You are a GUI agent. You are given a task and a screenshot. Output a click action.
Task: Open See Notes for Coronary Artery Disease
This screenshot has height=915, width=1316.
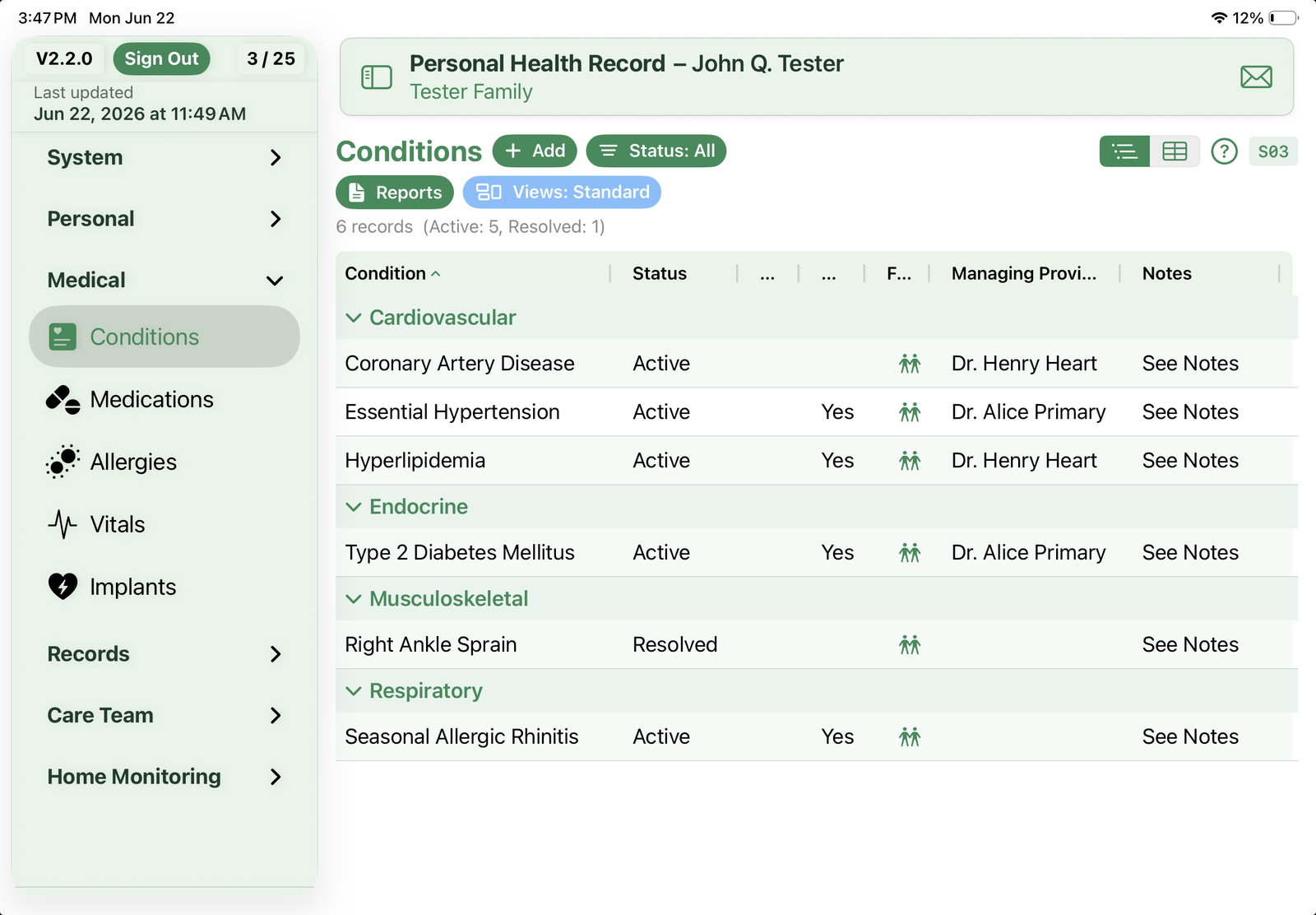[1190, 364]
